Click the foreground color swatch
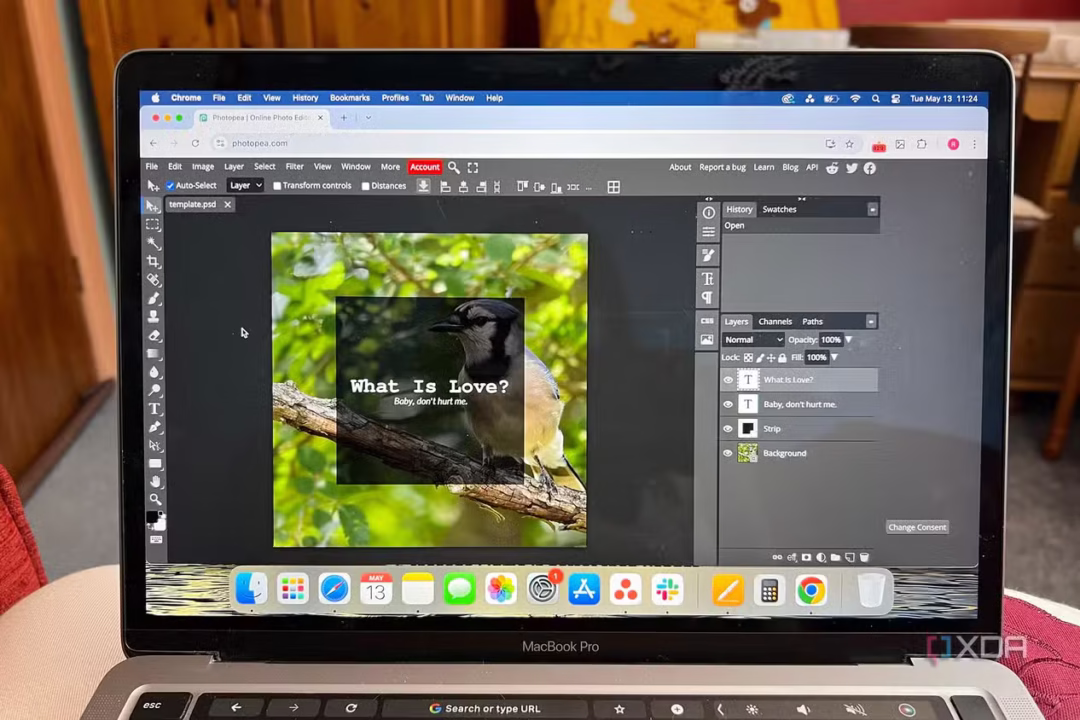The height and width of the screenshot is (720, 1080). pos(152,517)
